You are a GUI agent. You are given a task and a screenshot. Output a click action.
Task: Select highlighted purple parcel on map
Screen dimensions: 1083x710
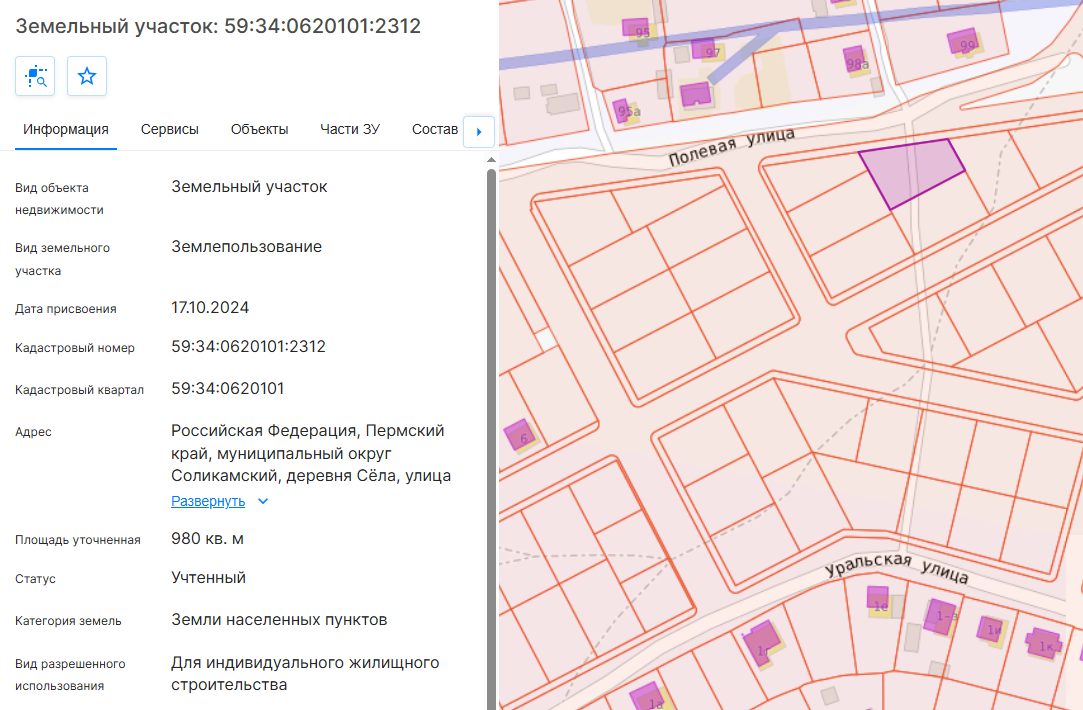coord(912,171)
